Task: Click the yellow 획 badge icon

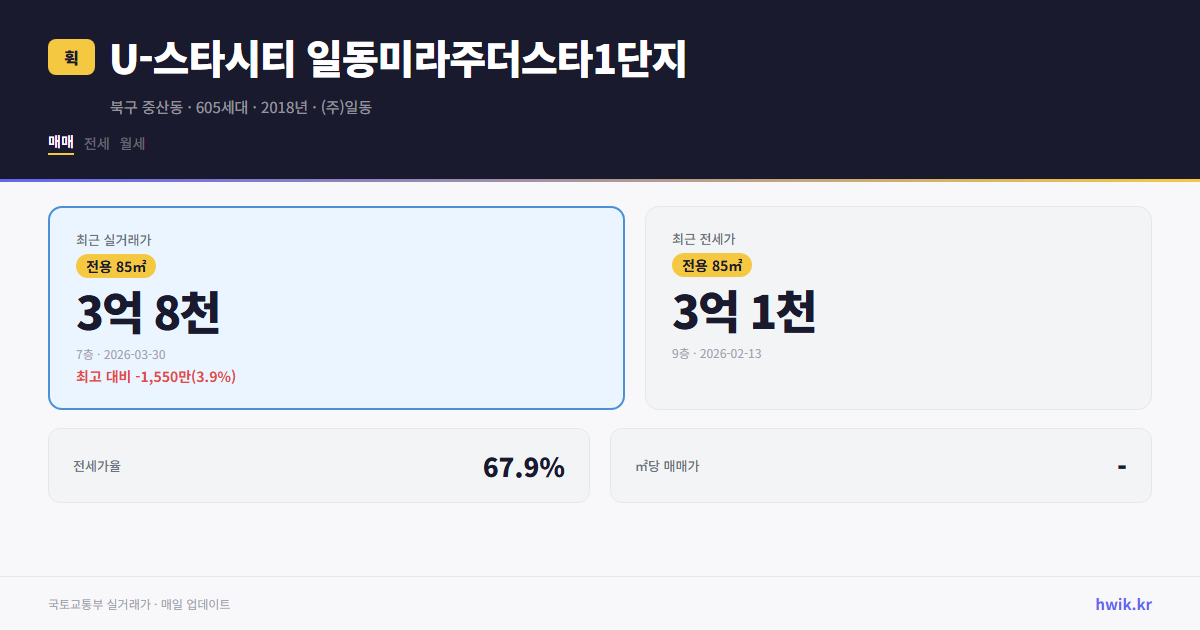Action: [66, 58]
